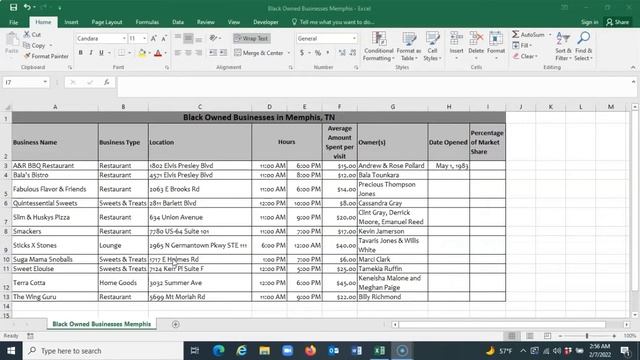The width and height of the screenshot is (640, 360).
Task: Align text right in cell
Action: pos(199,53)
